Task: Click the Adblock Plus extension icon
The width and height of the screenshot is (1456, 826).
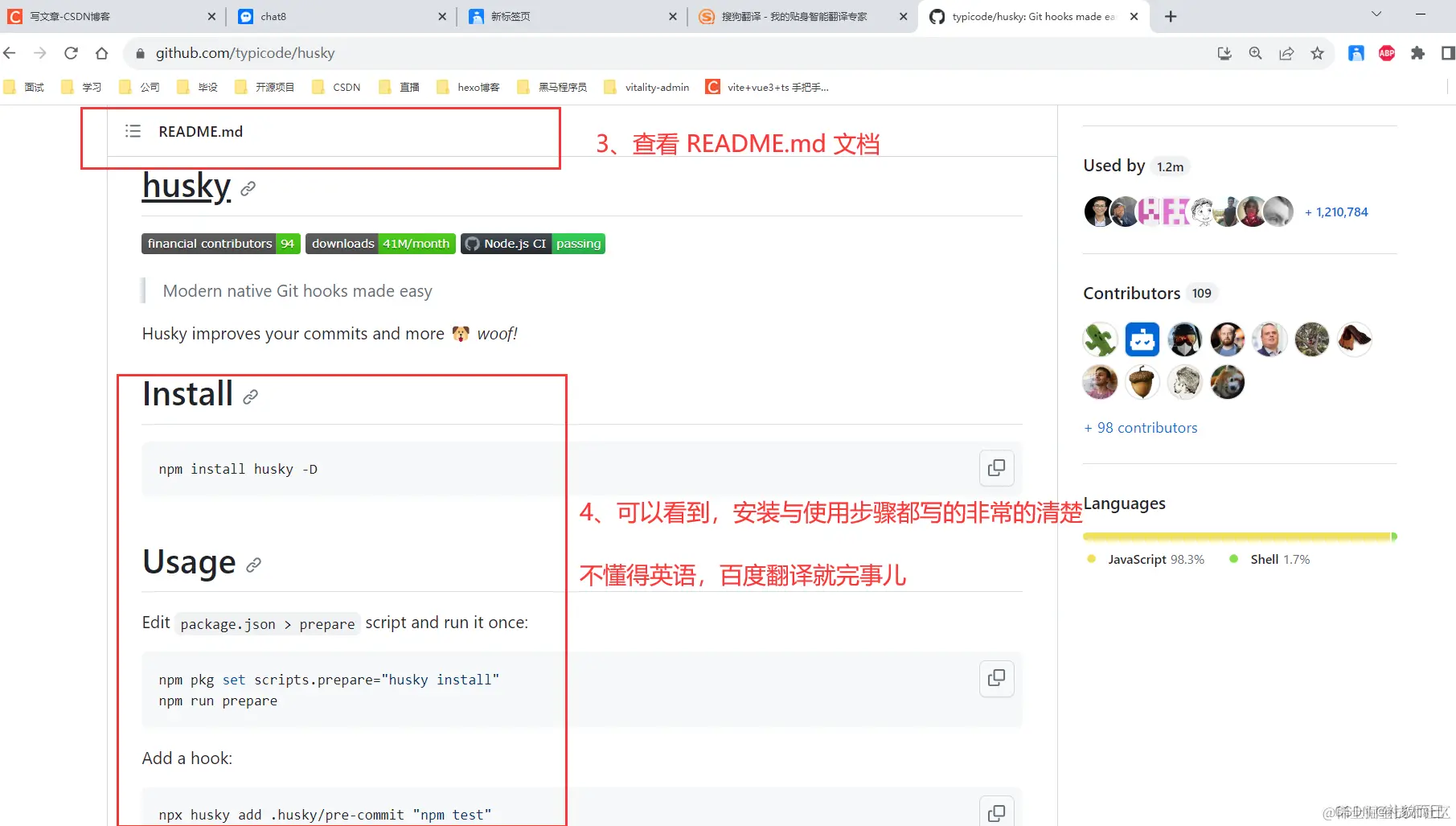Action: coord(1386,53)
